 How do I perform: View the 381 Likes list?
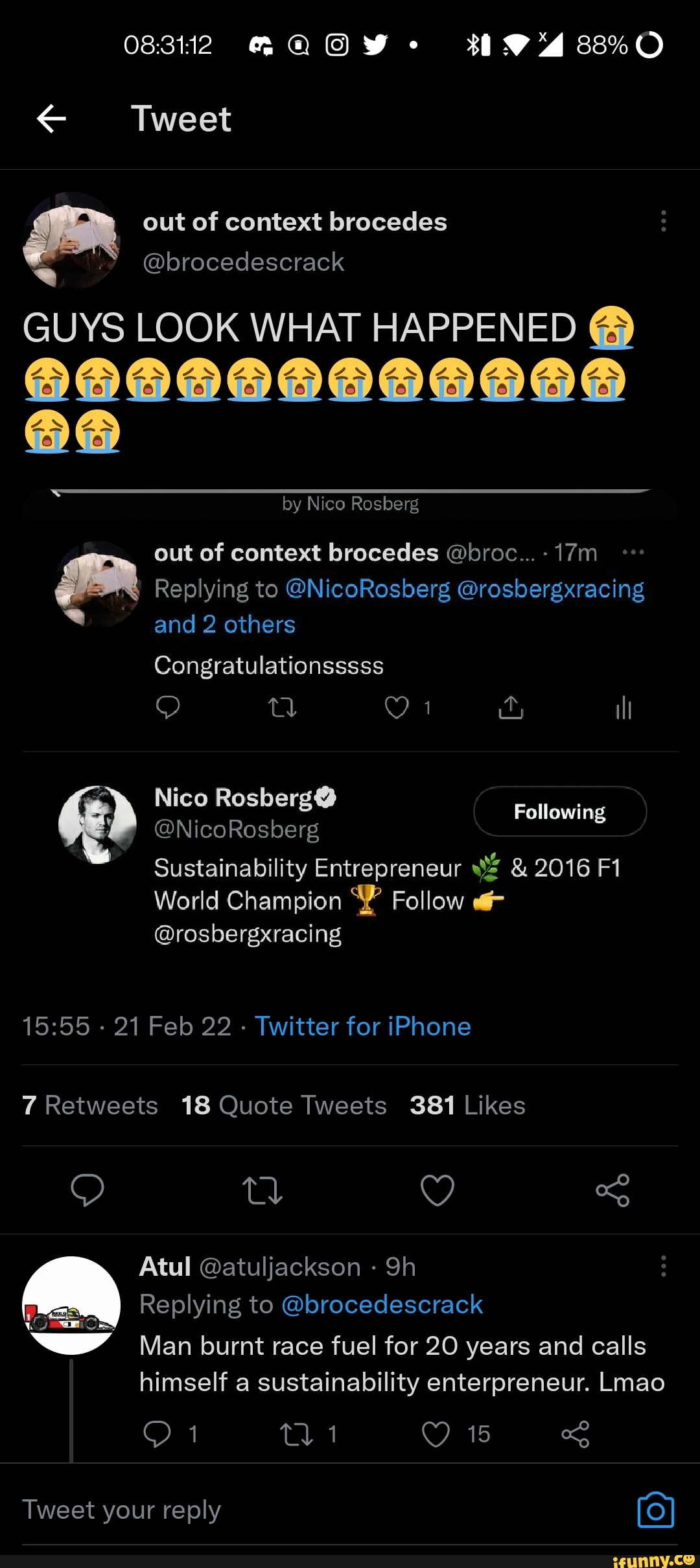(x=467, y=1105)
